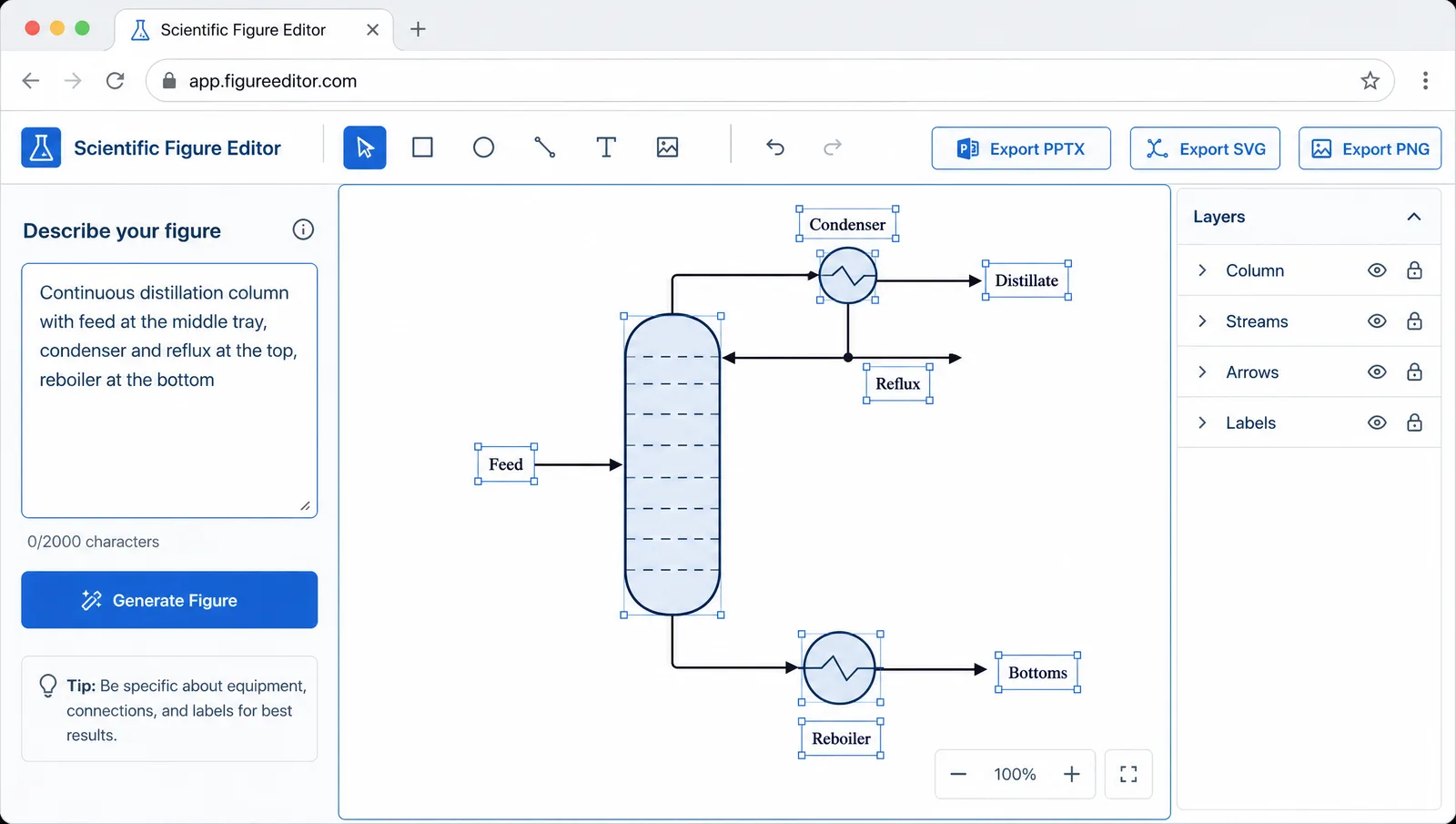Click the Generate Figure button
1456x824 pixels.
pos(169,600)
